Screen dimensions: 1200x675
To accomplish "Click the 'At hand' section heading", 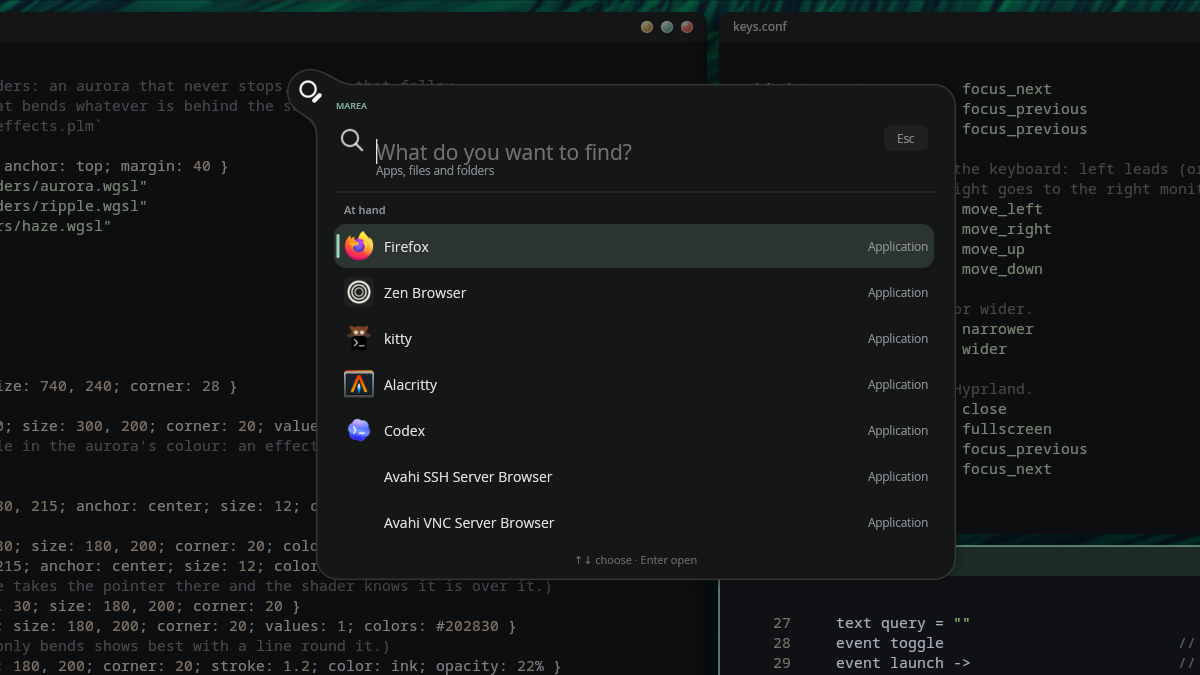I will coord(365,210).
